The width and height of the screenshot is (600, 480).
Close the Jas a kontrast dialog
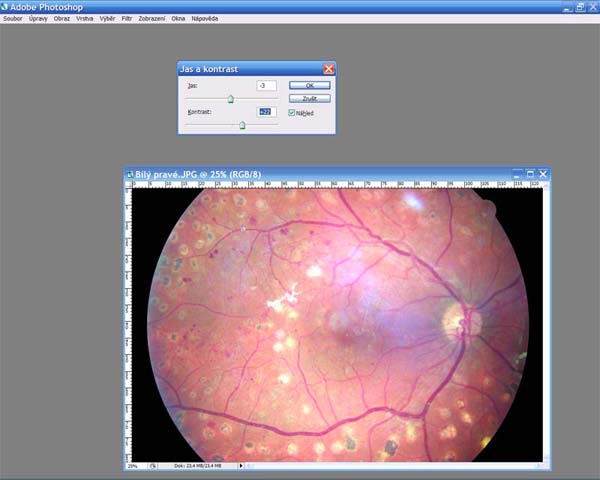(x=329, y=69)
